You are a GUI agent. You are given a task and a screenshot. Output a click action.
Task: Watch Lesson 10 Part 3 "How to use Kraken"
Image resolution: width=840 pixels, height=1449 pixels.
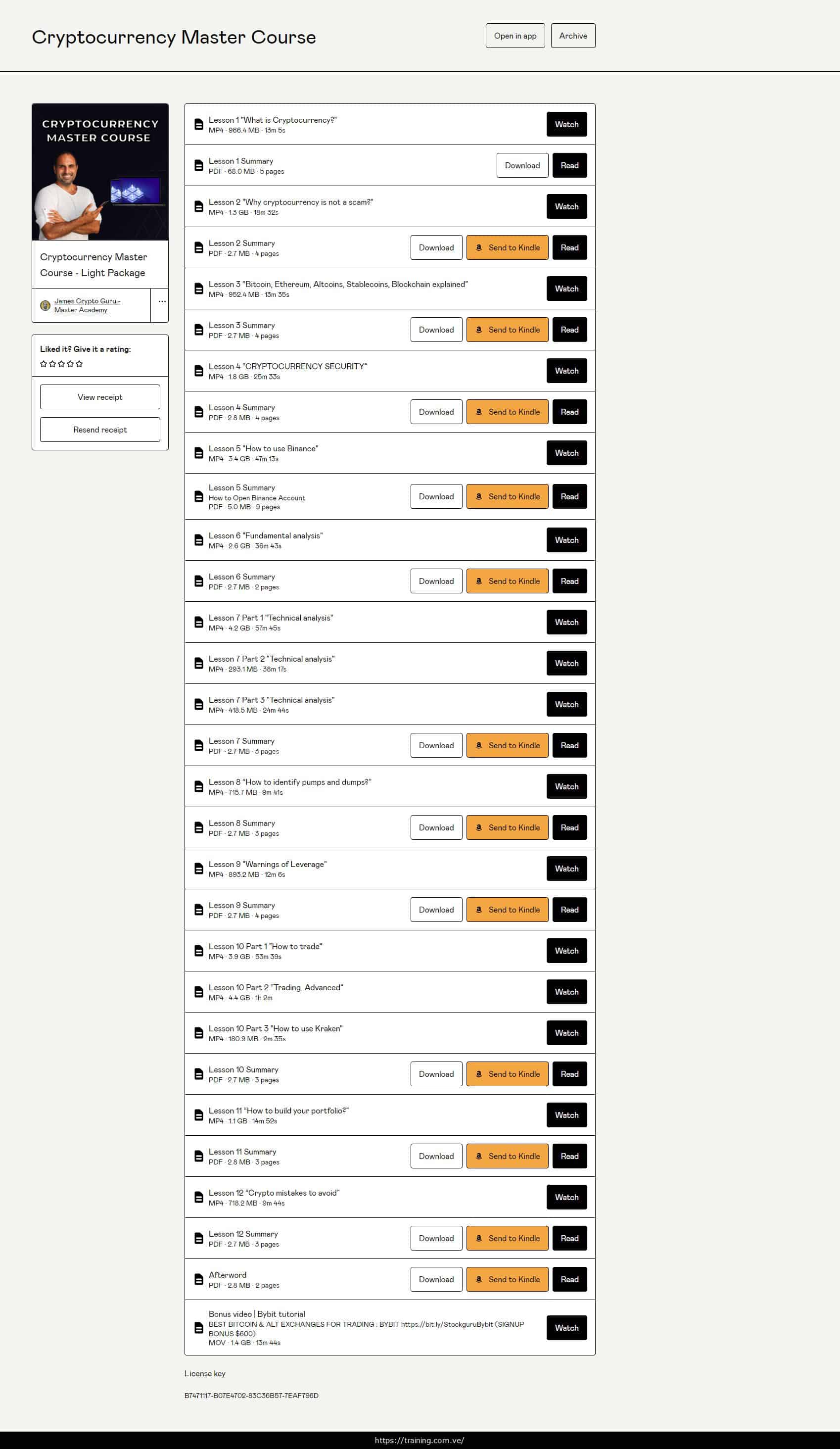(x=566, y=1033)
